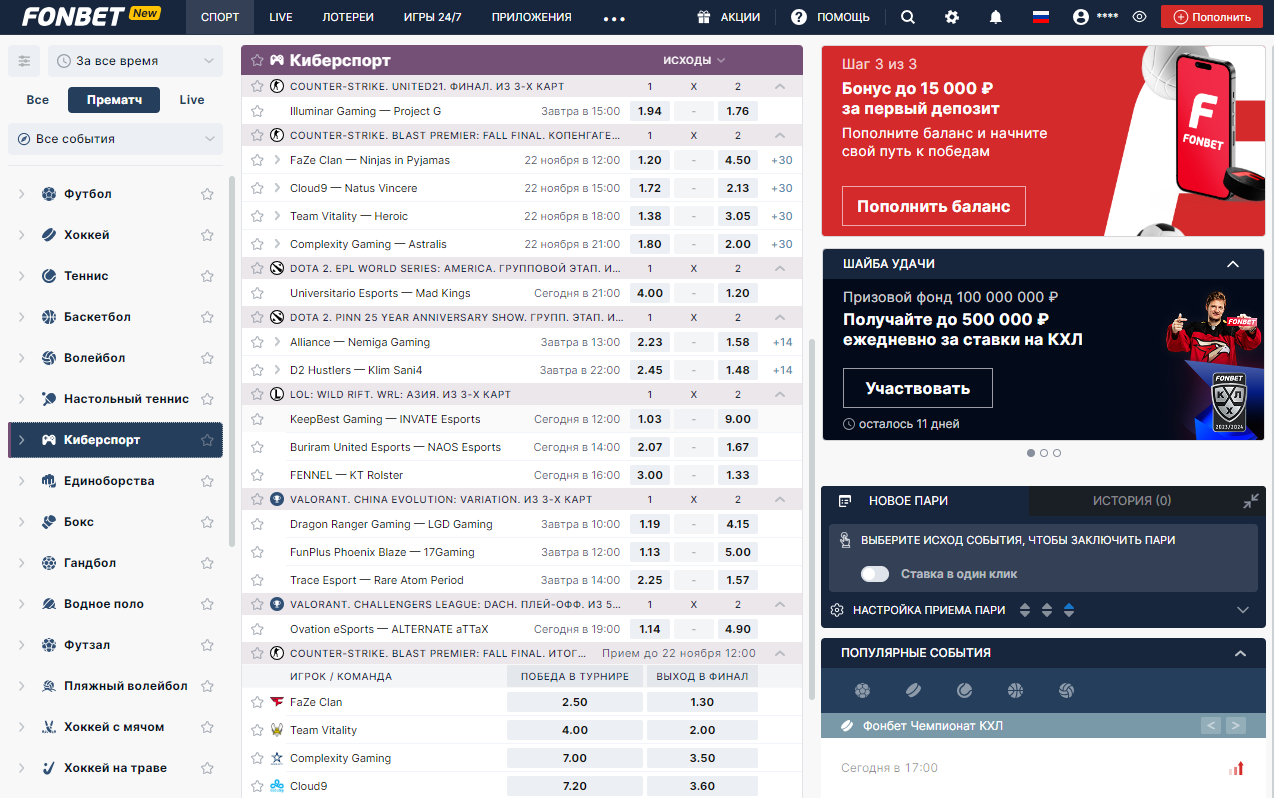Show next Фонбет Чемпионат КХЛ event arrow
Screen dimensions: 1274x798
point(1236,726)
